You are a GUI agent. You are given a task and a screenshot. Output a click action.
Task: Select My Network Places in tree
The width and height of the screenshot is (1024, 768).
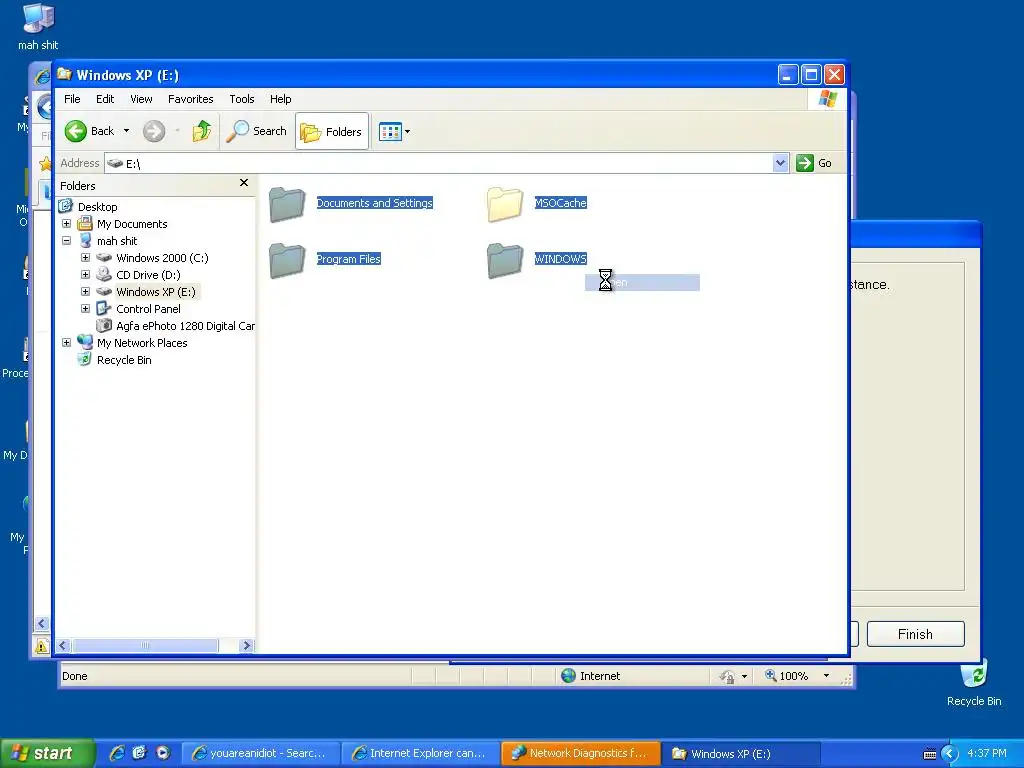click(142, 343)
